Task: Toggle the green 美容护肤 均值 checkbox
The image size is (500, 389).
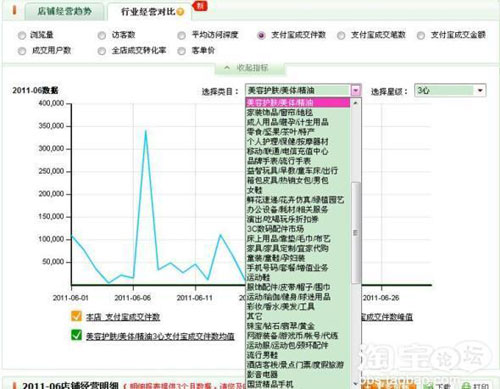Action: [76, 335]
